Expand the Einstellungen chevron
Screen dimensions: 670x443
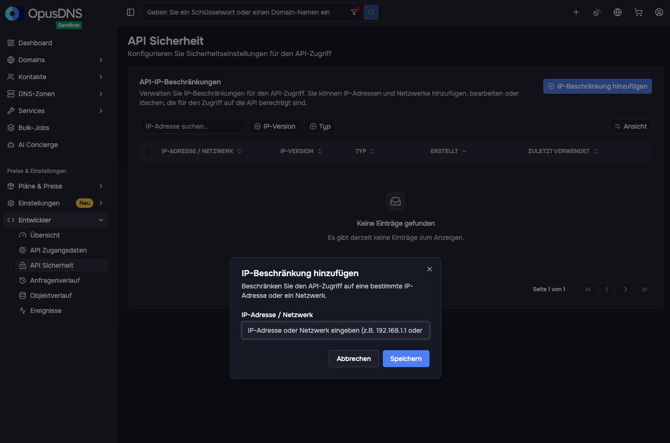101,203
